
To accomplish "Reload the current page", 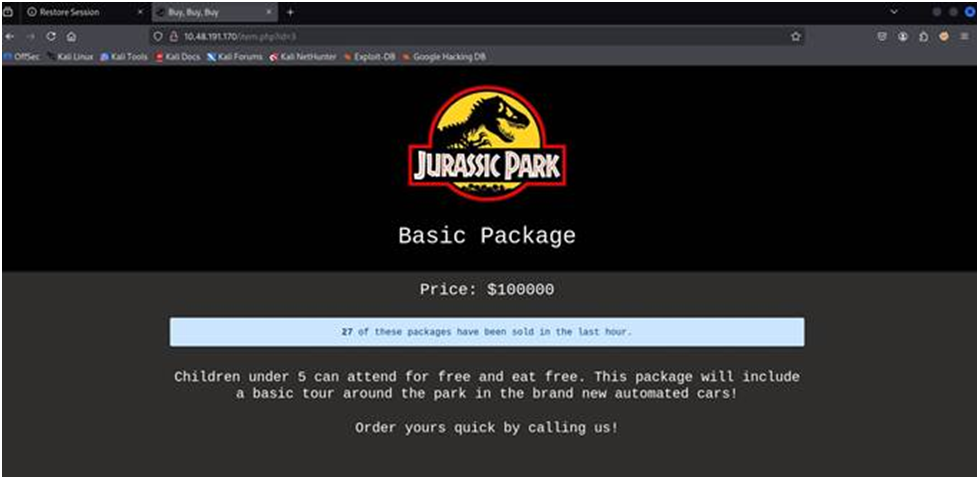I will 51,37.
